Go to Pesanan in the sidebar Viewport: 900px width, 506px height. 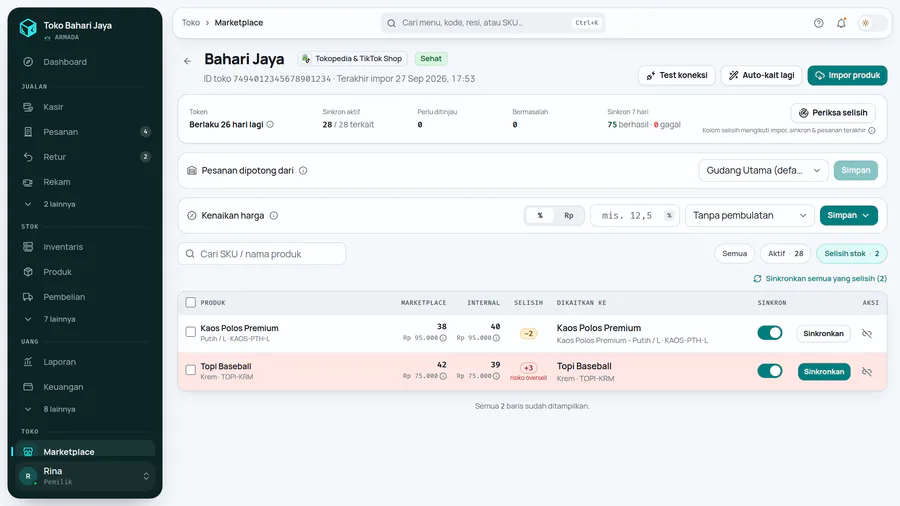[x=84, y=132]
